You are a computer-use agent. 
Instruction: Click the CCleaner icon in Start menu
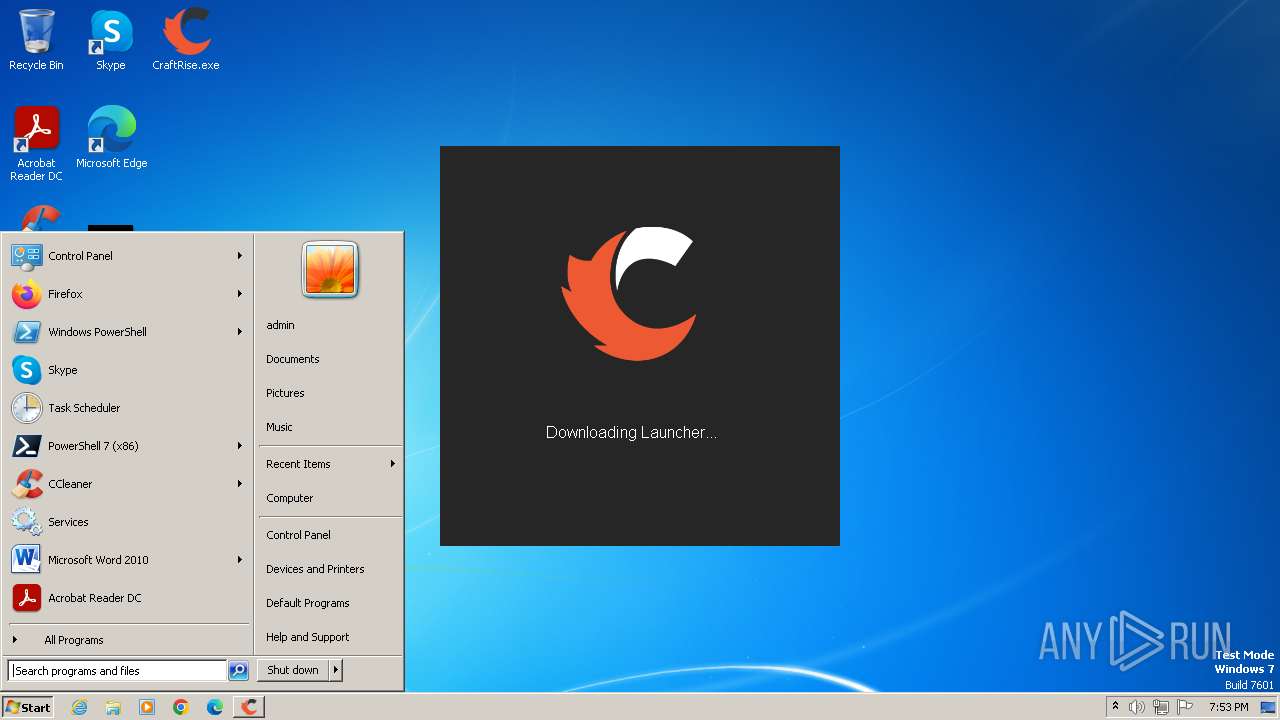click(26, 484)
